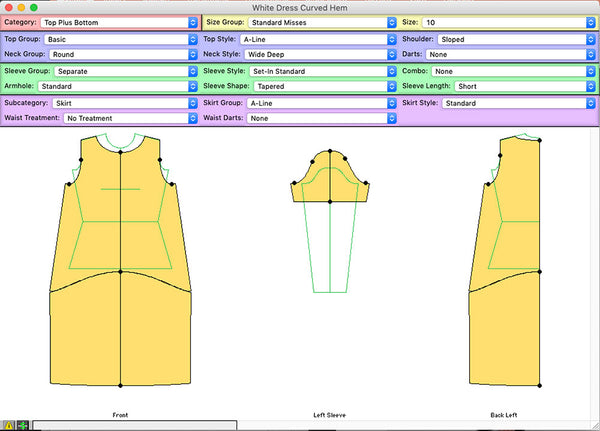Open the Skirt Group dropdown
Viewport: 600px width, 431px height.
pyautogui.click(x=321, y=103)
